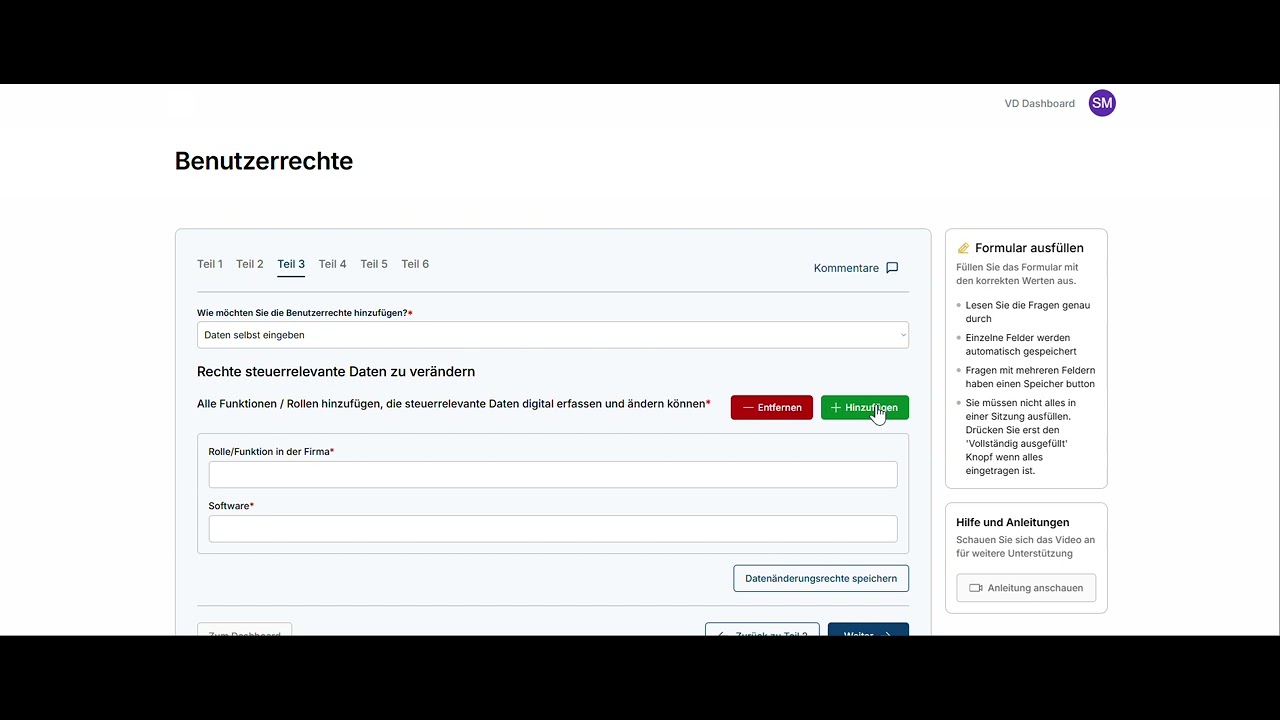The width and height of the screenshot is (1280, 720).
Task: Expand the Daten selbst eingeben dropdown
Action: 553,335
